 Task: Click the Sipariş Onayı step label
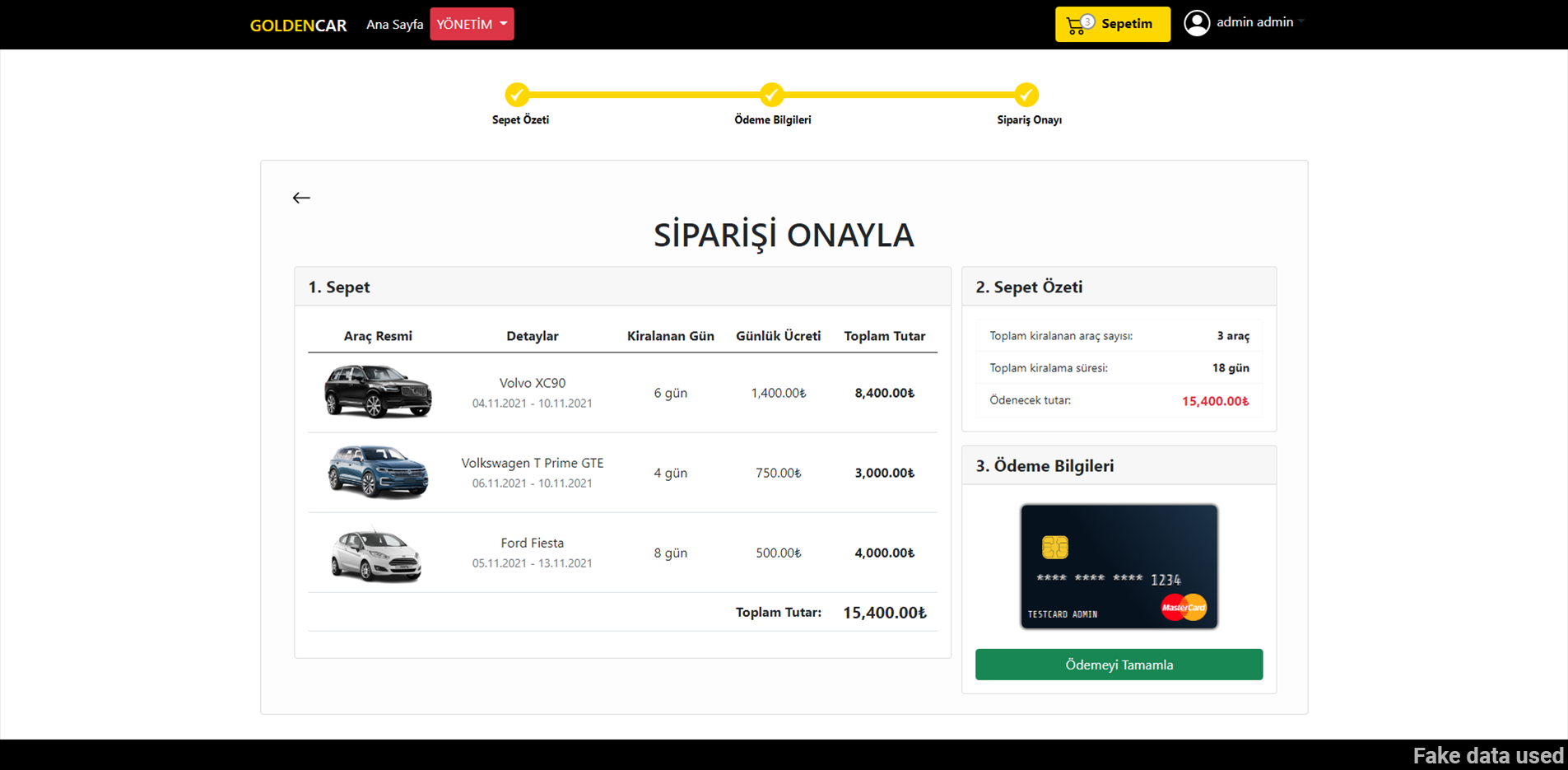[1029, 120]
